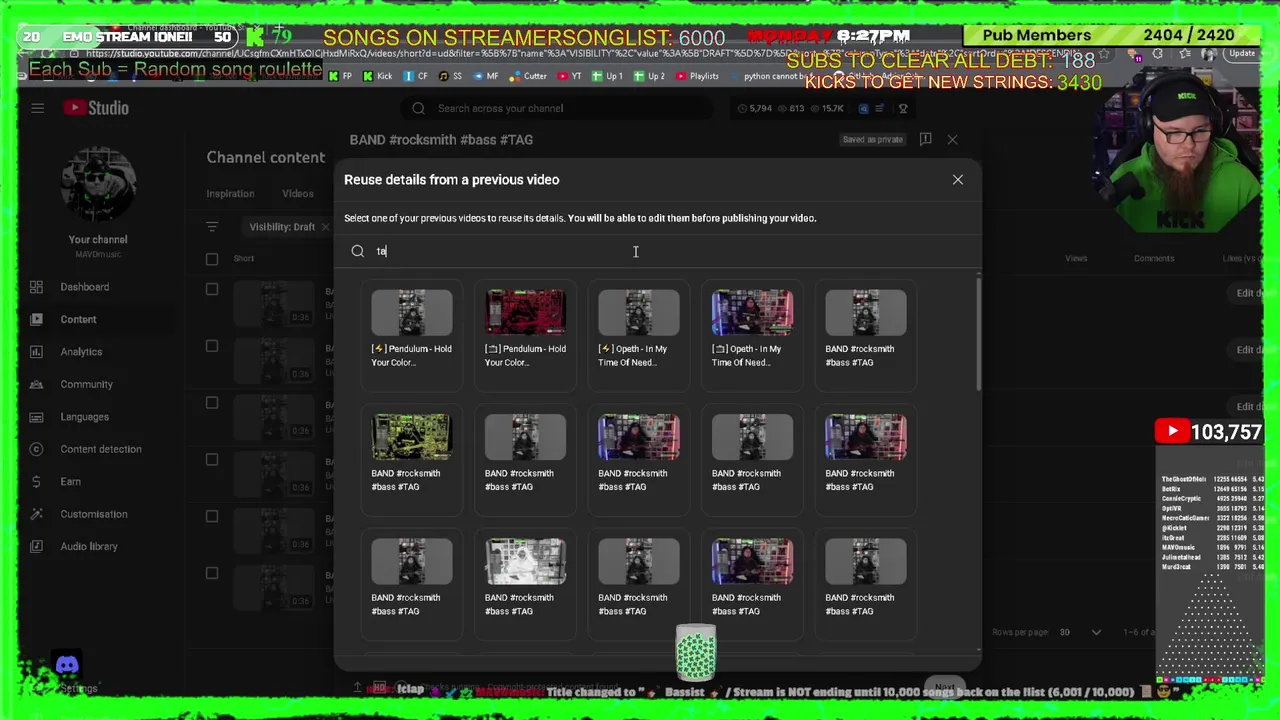Viewport: 1280px width, 720px height.
Task: Open the YT bookmark
Action: click(x=569, y=76)
